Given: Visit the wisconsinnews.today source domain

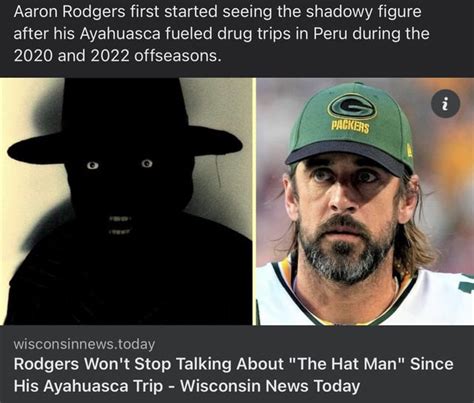Looking at the screenshot, I should click(x=84, y=344).
